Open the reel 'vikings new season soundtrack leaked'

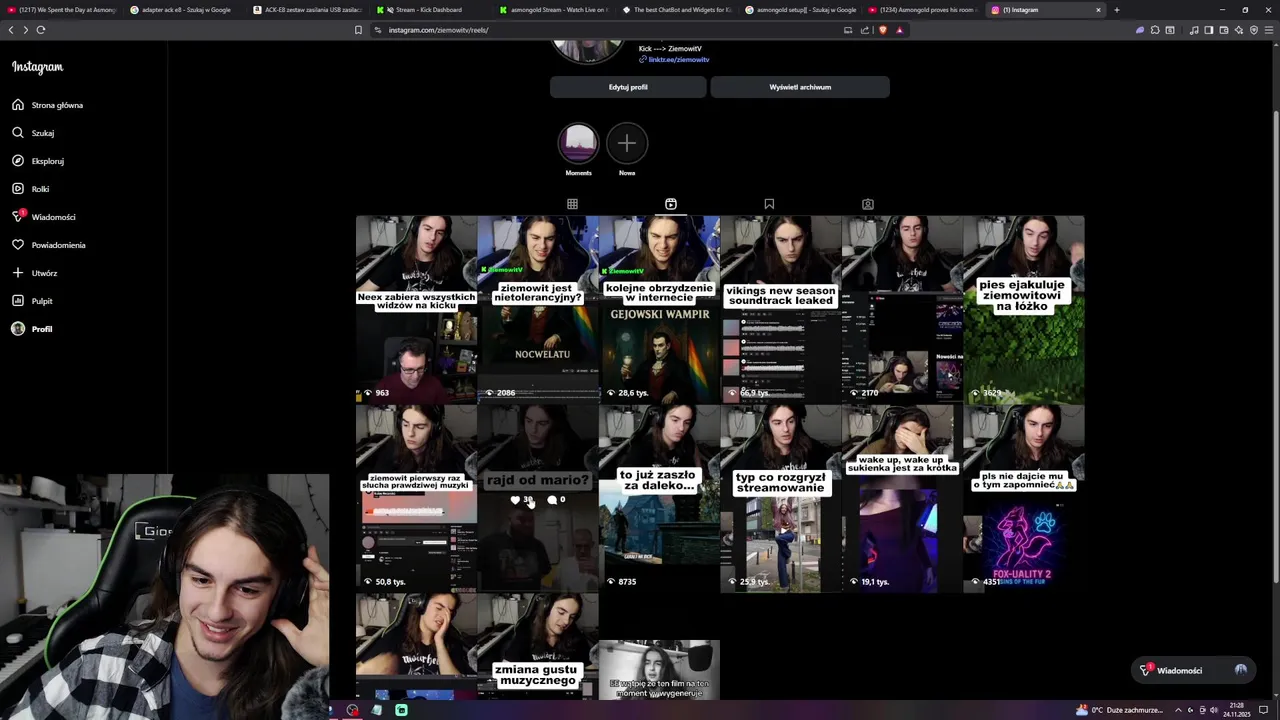tap(780, 309)
